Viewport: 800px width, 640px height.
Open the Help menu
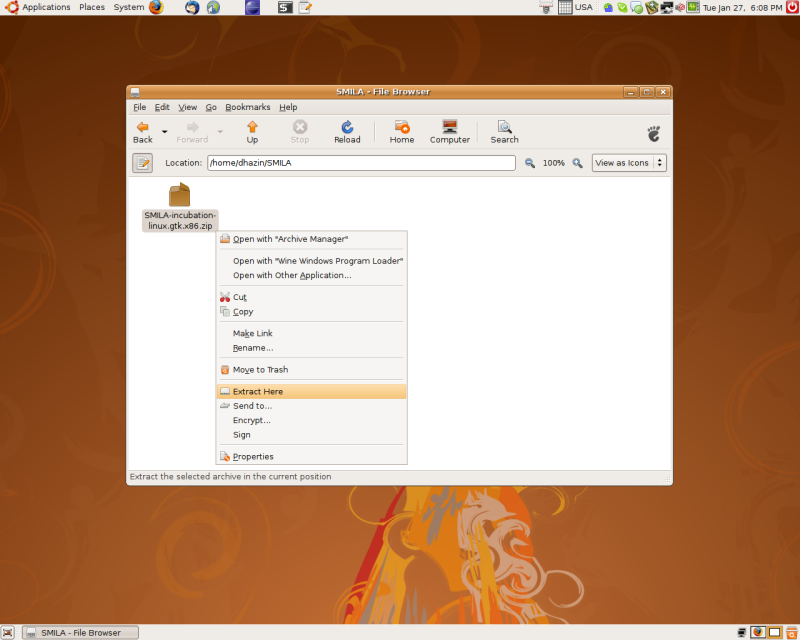coord(288,107)
